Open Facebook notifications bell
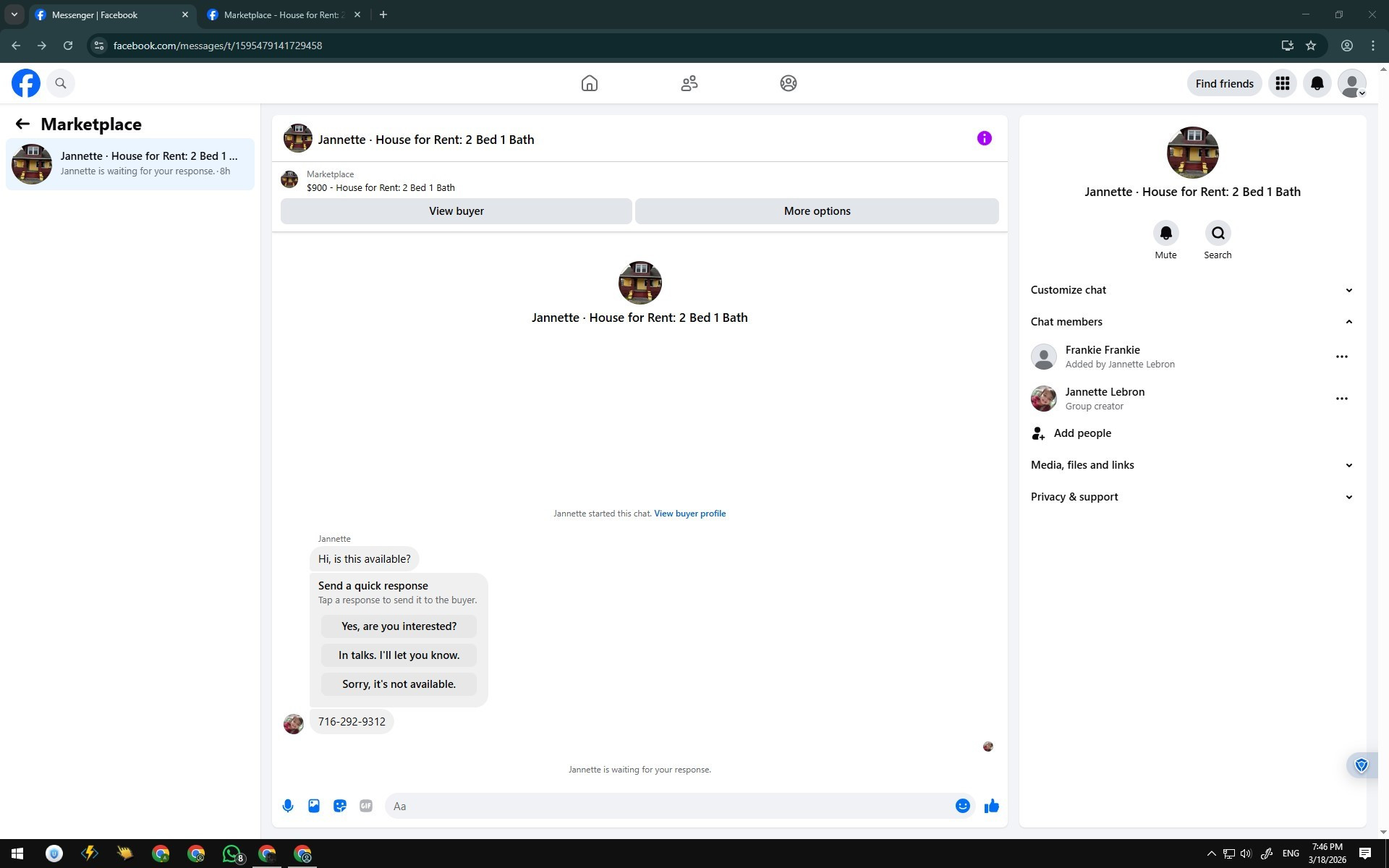1389x868 pixels. pos(1317,83)
